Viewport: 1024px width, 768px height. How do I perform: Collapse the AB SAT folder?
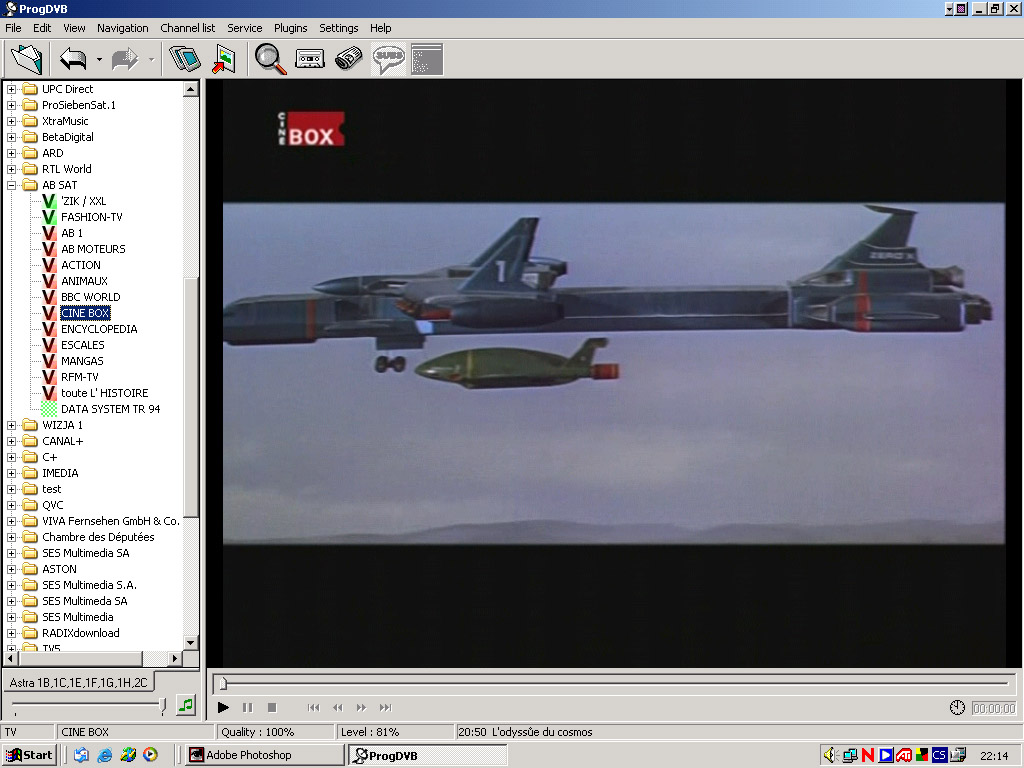click(x=11, y=185)
